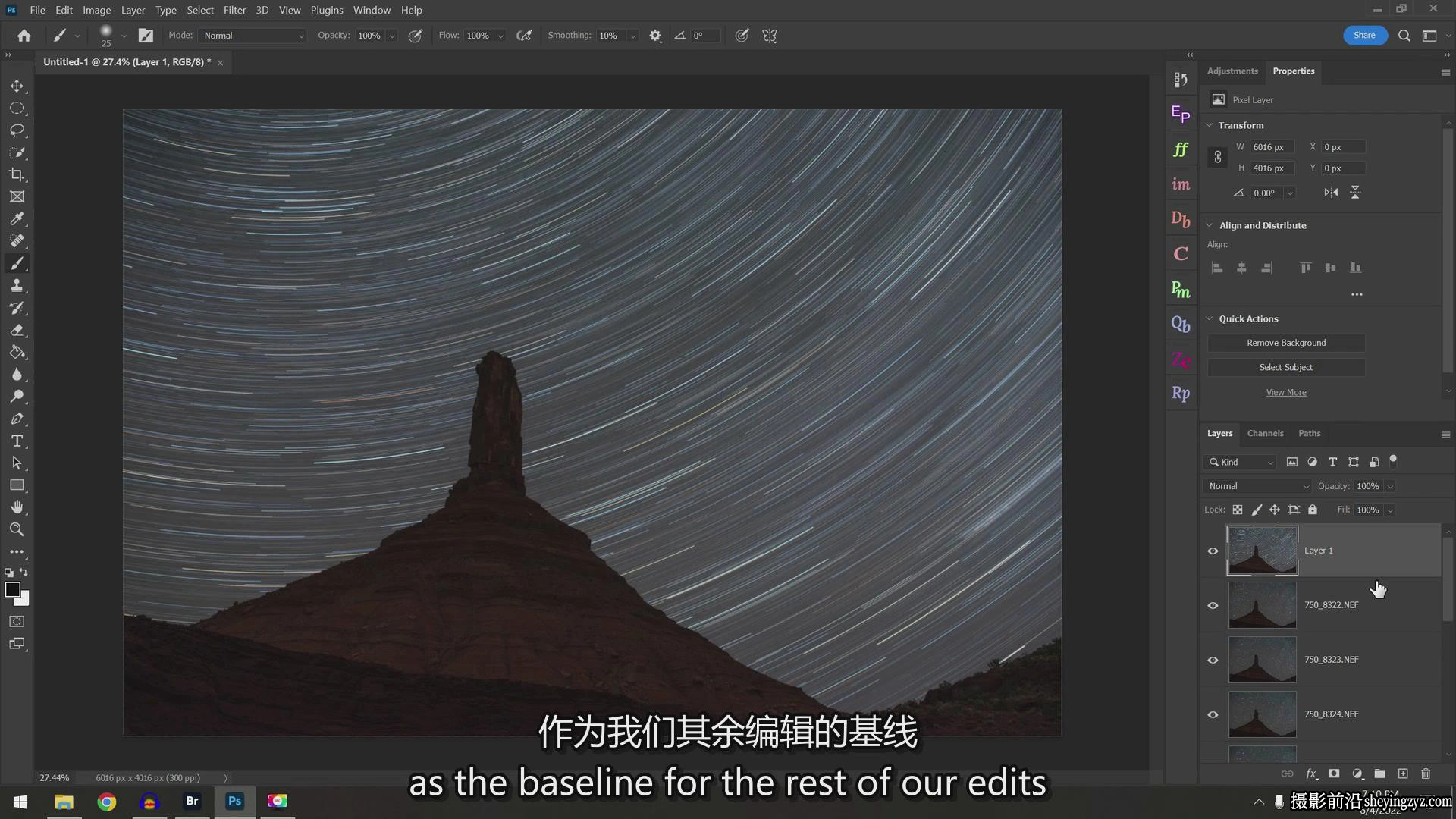Toggle lock position

tap(1275, 510)
